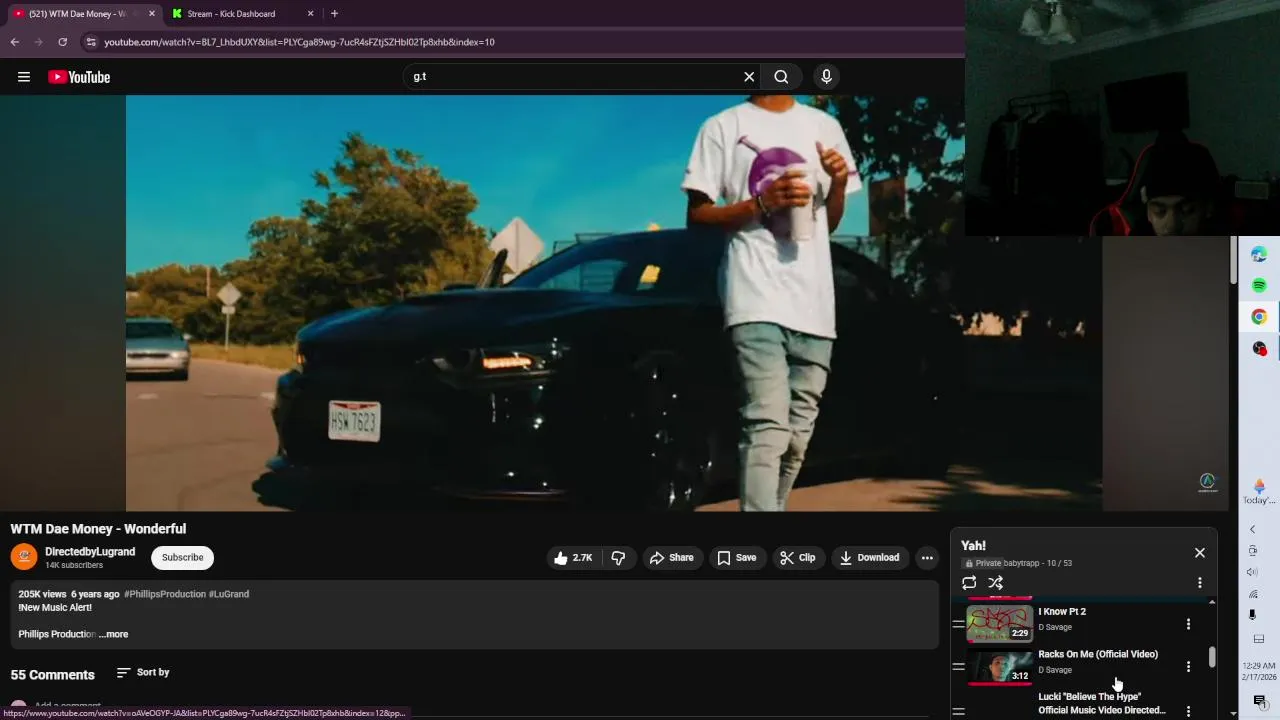Open options for I Know Pt 2
Image resolution: width=1280 pixels, height=720 pixels.
(1188, 624)
